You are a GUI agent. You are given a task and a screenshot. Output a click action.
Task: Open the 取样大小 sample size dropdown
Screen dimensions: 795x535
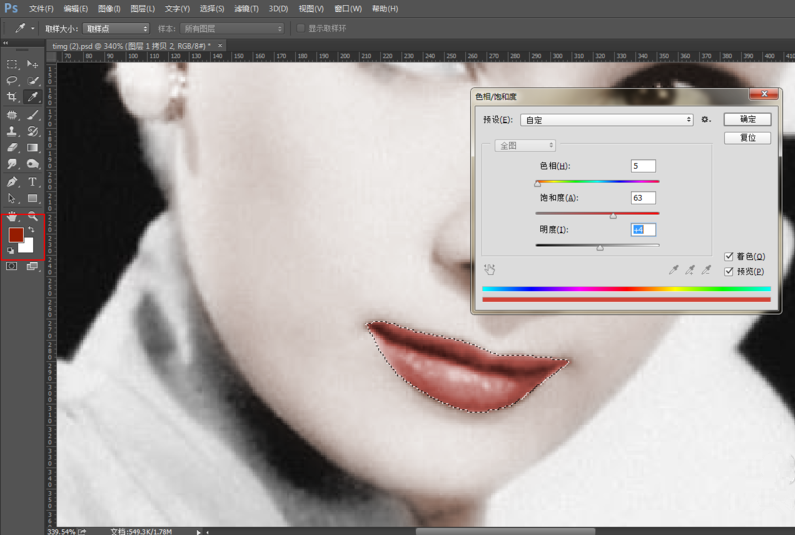pyautogui.click(x=116, y=29)
